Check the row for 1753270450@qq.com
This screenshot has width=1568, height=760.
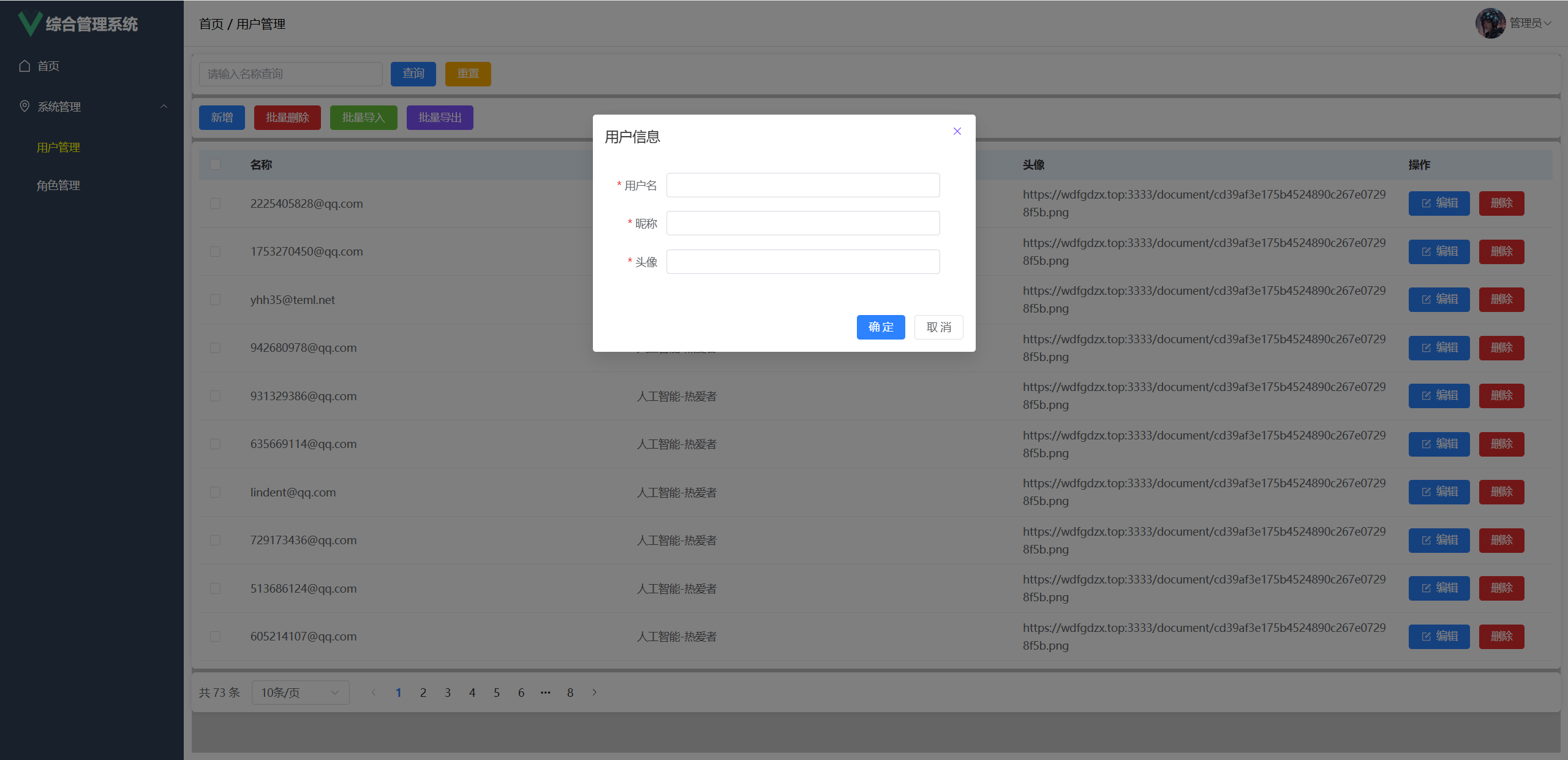point(215,251)
